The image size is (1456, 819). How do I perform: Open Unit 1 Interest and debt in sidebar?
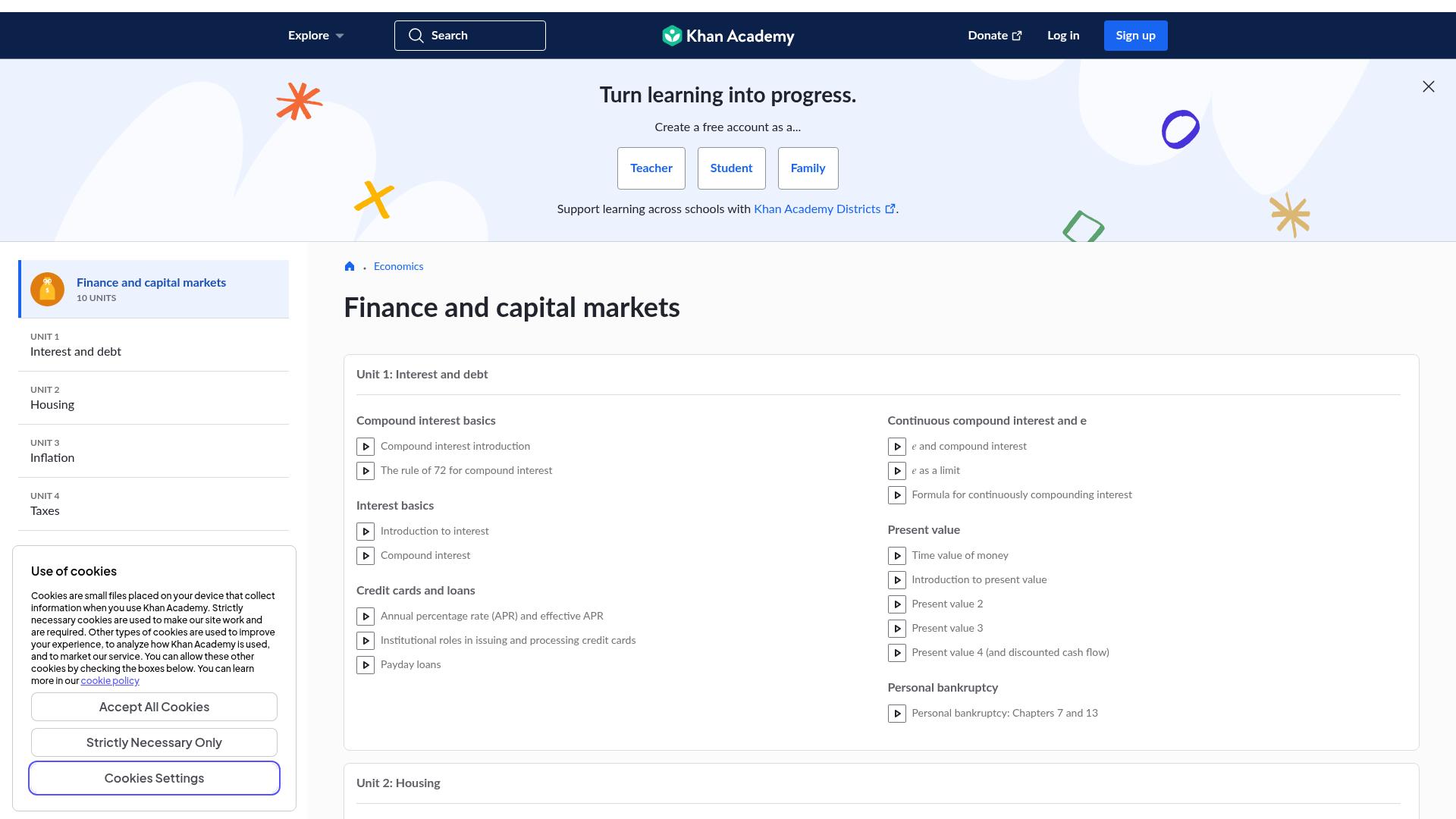coord(153,345)
